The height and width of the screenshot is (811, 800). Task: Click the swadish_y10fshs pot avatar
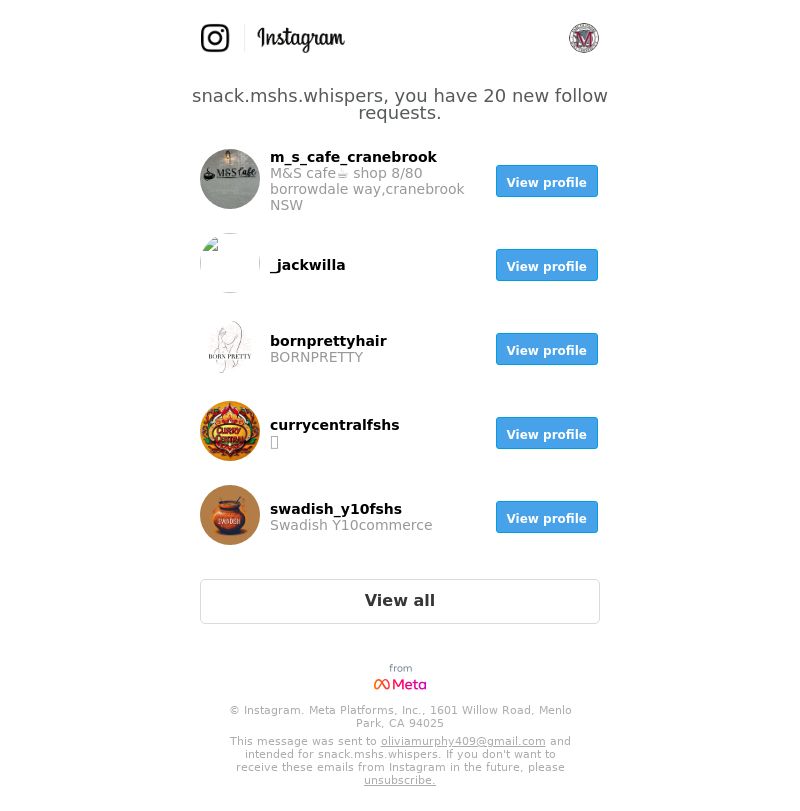click(230, 515)
